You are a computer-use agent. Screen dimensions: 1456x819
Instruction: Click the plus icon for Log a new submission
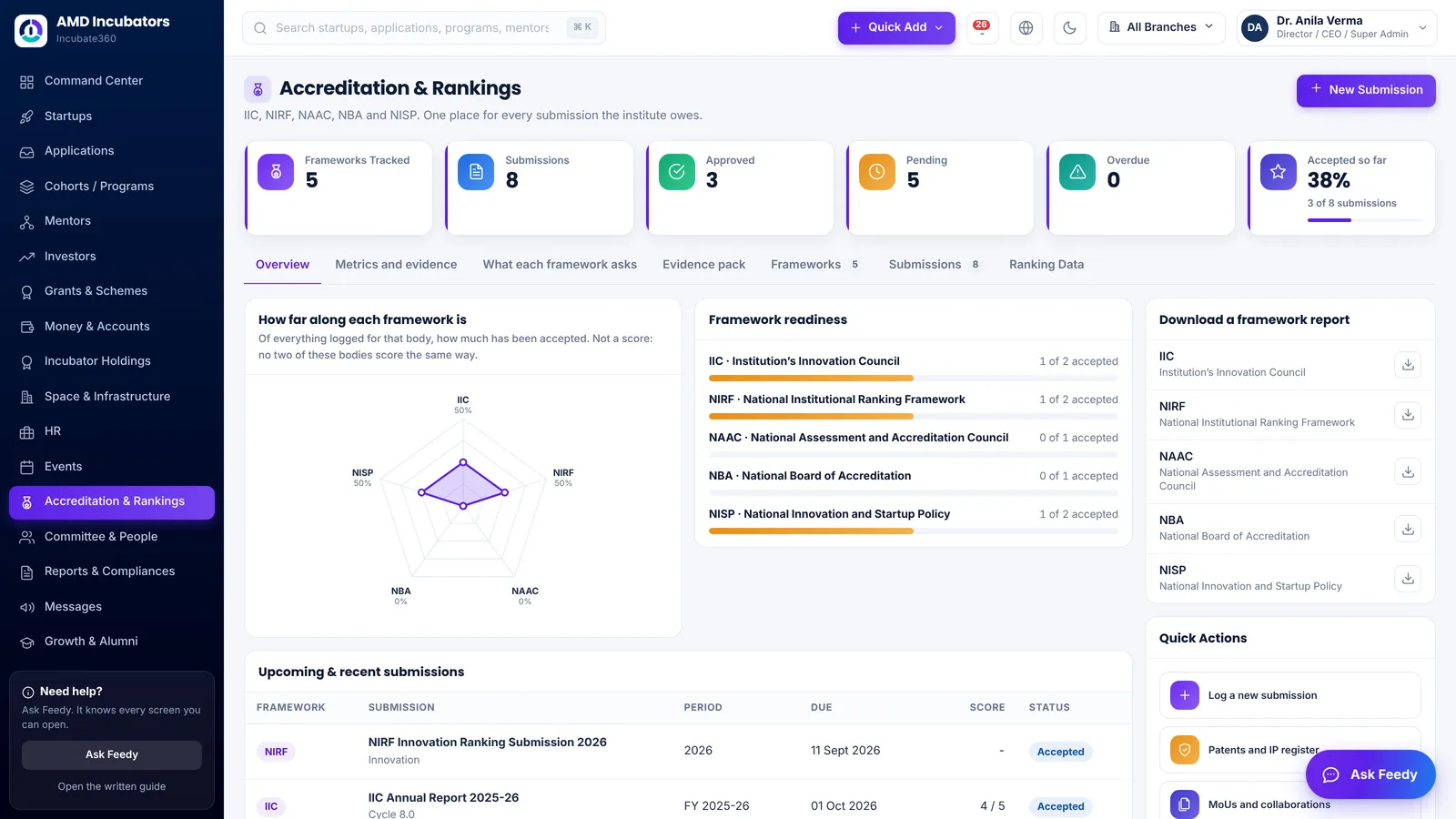tap(1185, 695)
